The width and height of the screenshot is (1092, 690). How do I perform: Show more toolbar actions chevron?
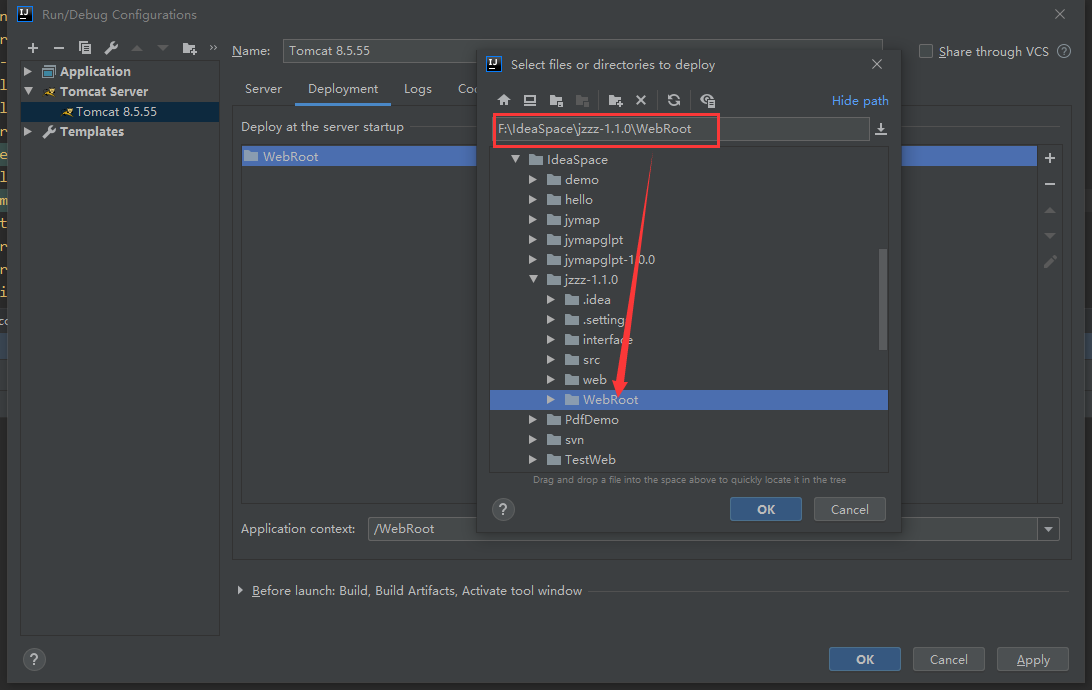[x=213, y=48]
